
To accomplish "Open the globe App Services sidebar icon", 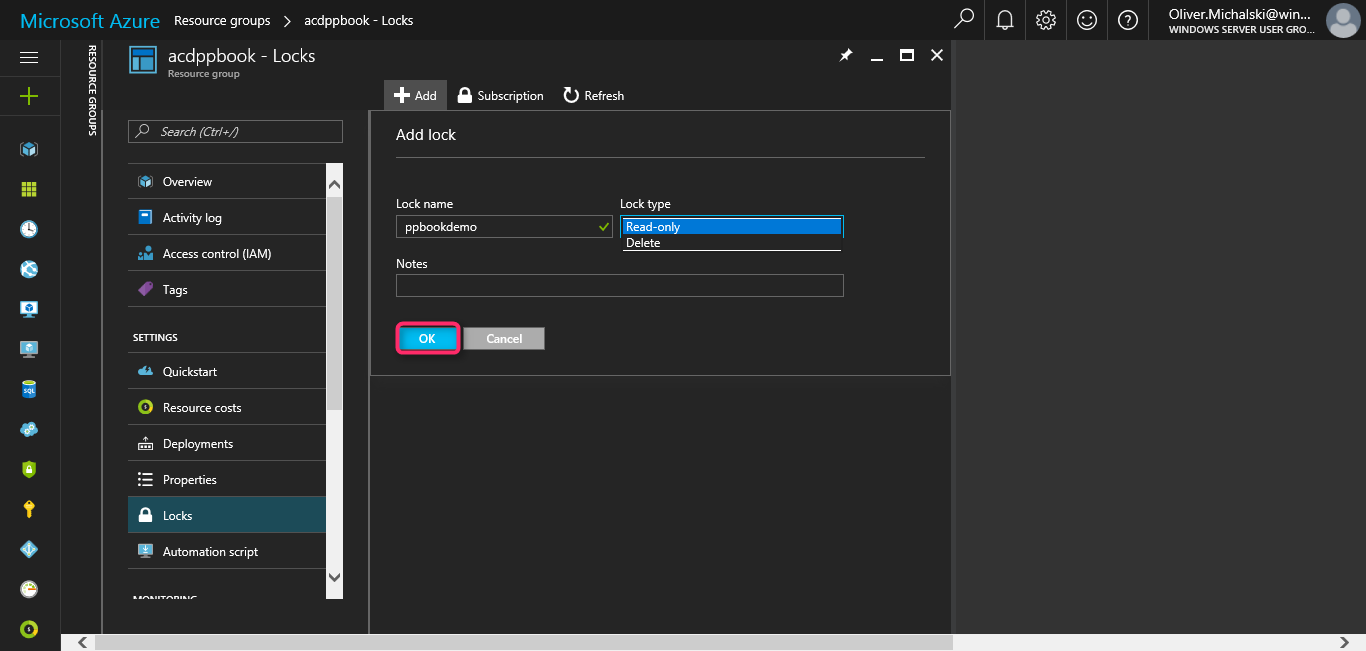I will click(x=29, y=269).
